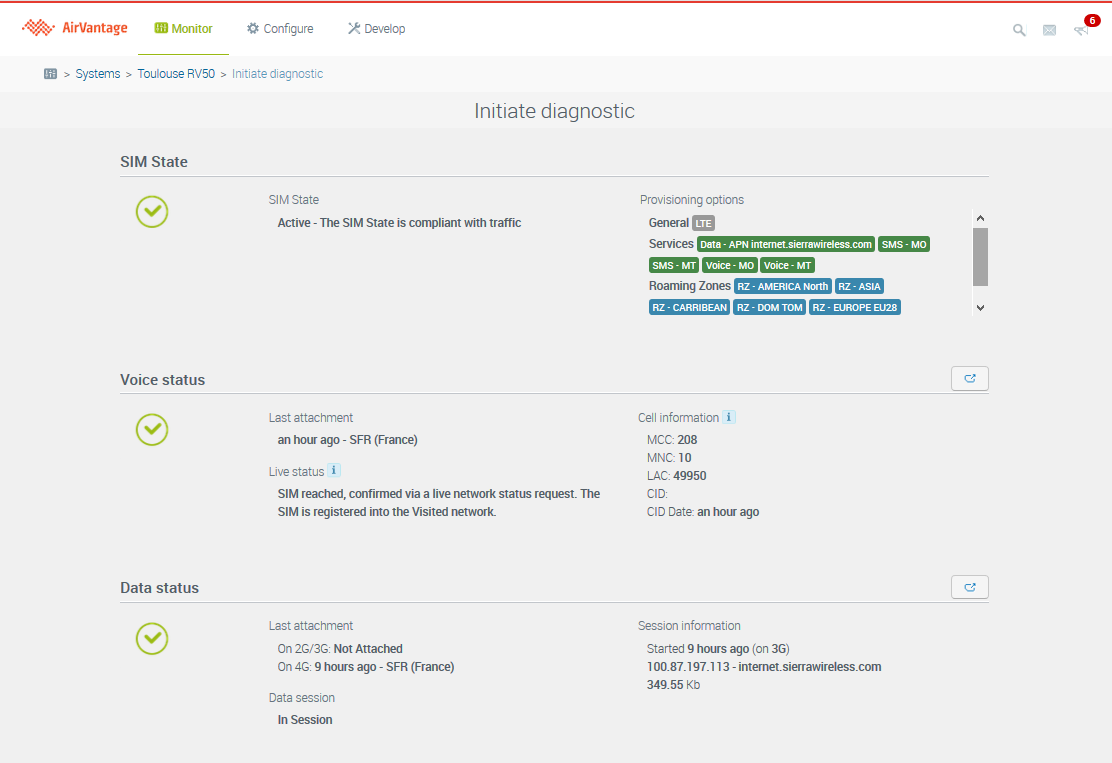The width and height of the screenshot is (1112, 763).
Task: Click Voice status refresh button
Action: click(969, 378)
